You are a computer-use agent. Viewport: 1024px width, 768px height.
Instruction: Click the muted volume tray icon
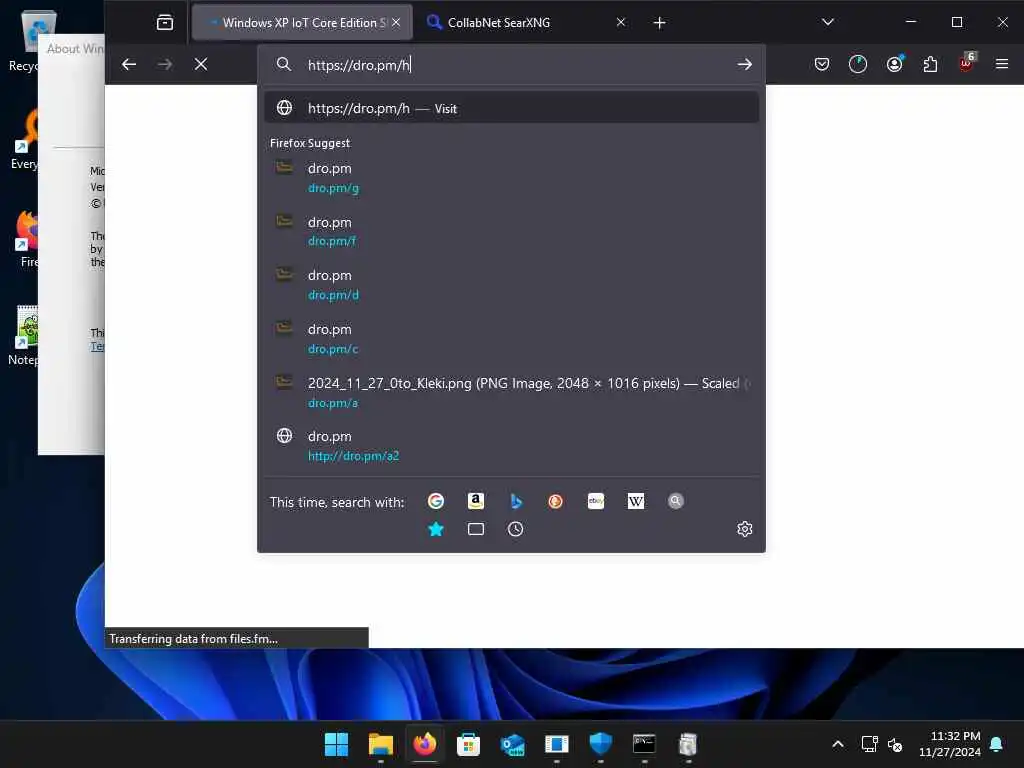pos(895,744)
